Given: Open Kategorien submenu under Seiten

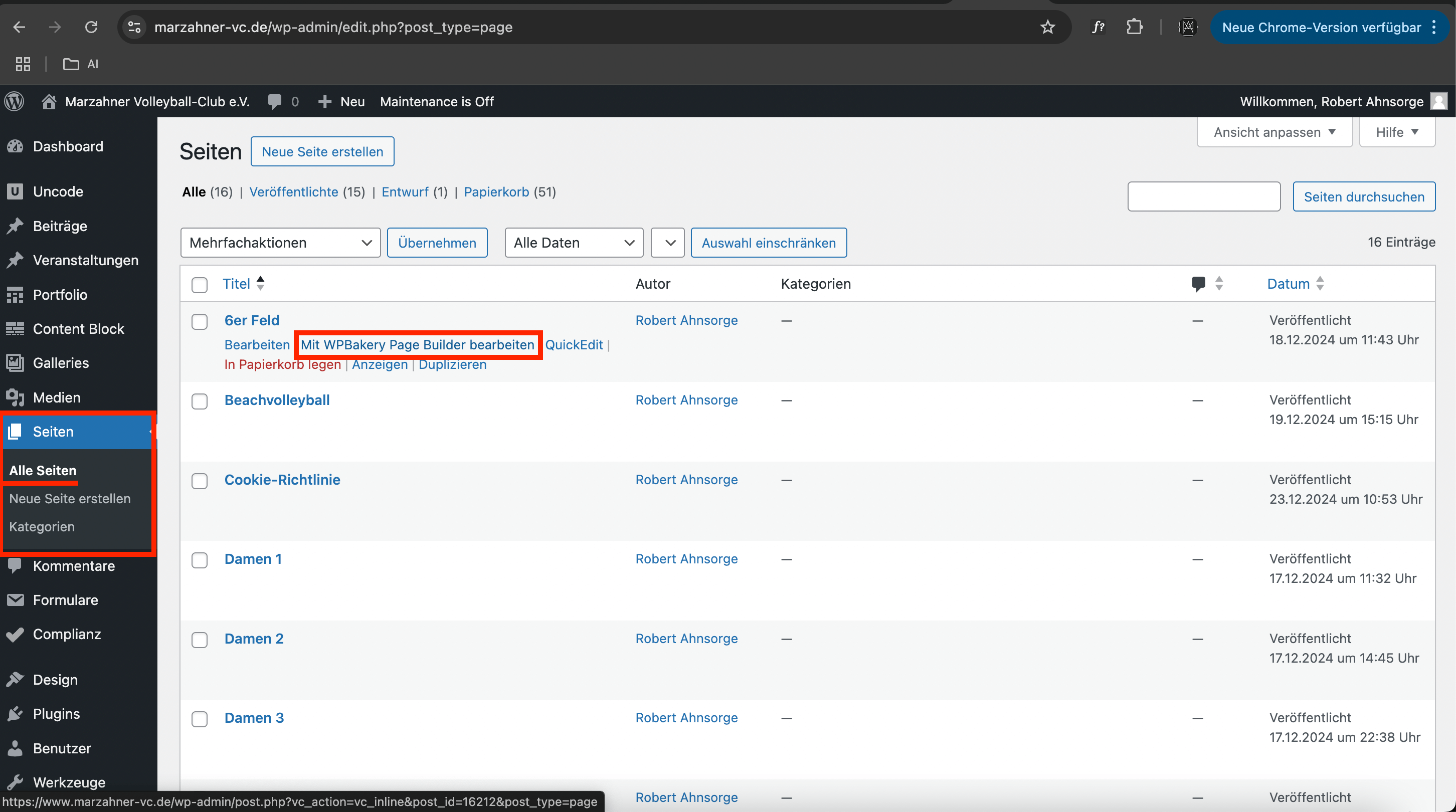Looking at the screenshot, I should (42, 527).
